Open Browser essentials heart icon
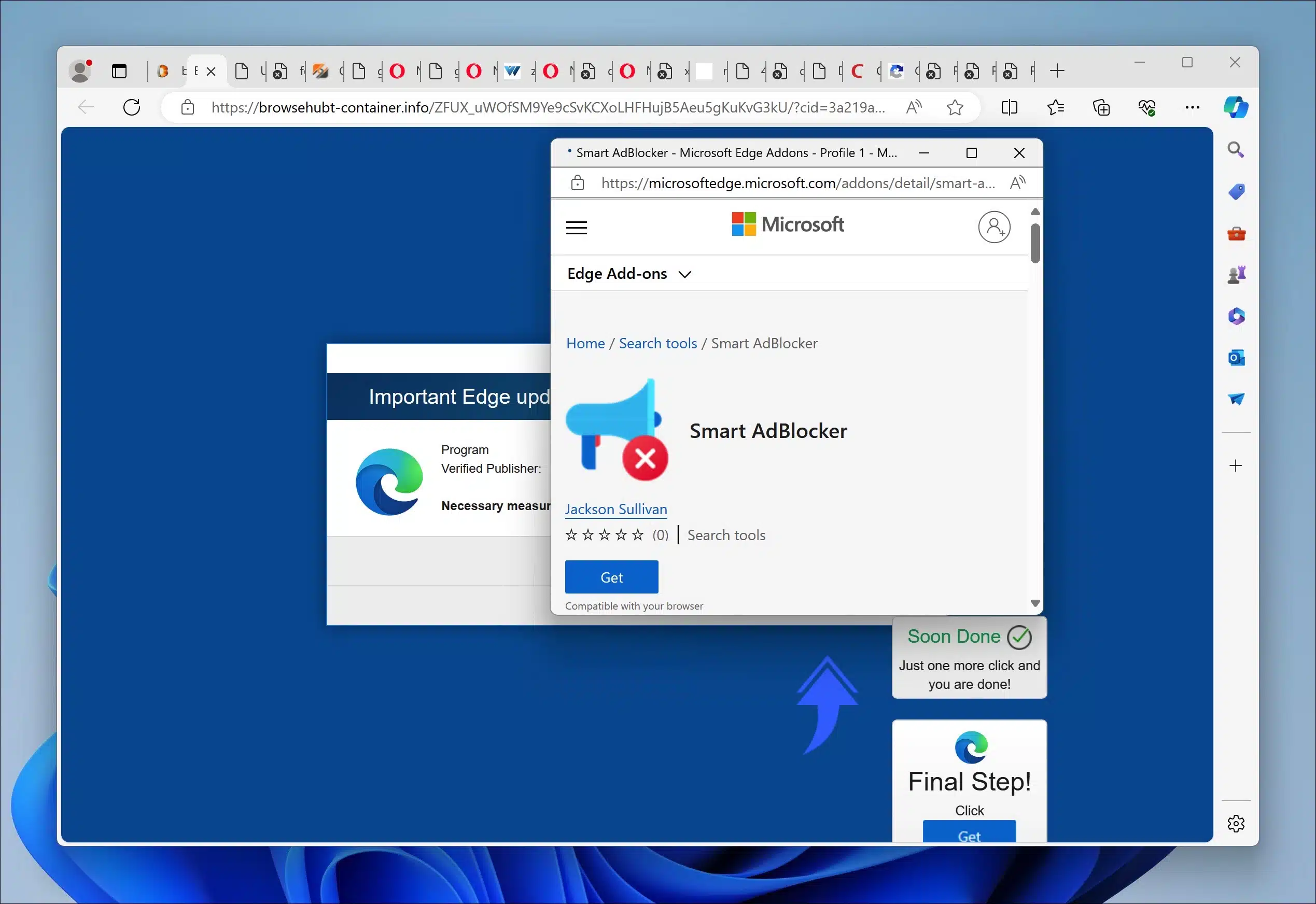1316x904 pixels. pos(1146,108)
